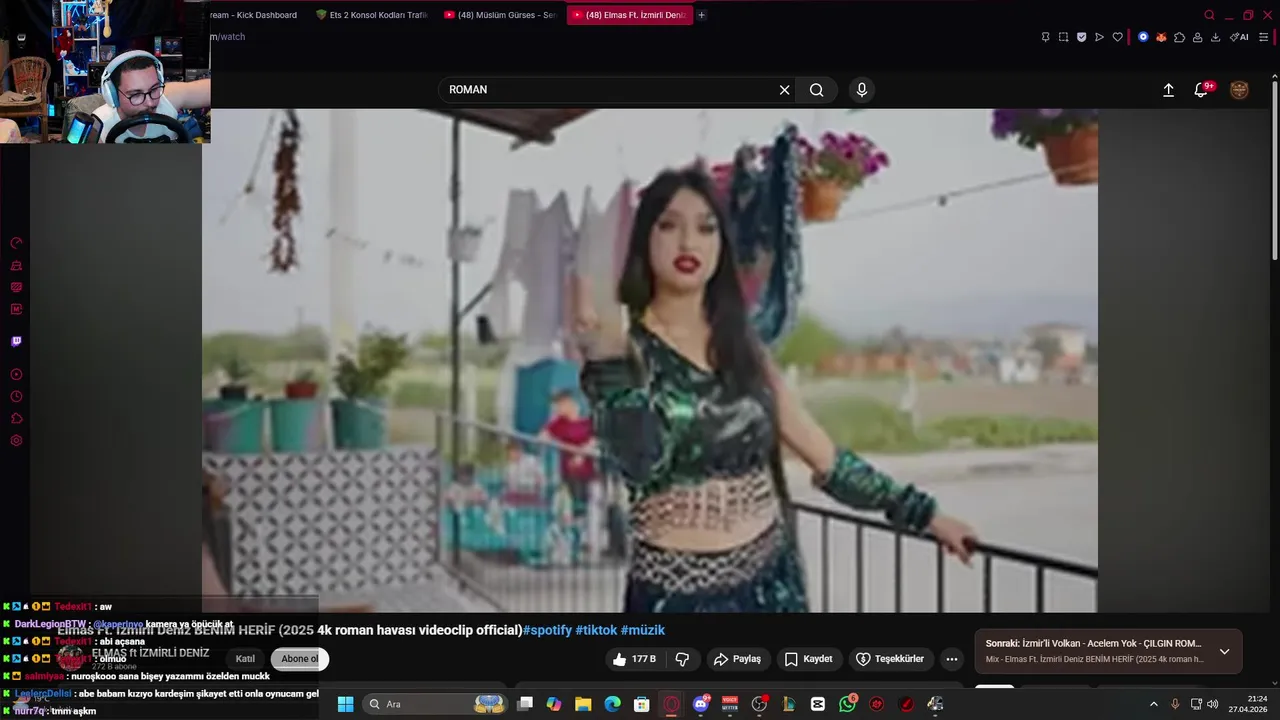
Task: Click the page vertical scrollbar
Action: pyautogui.click(x=1274, y=170)
